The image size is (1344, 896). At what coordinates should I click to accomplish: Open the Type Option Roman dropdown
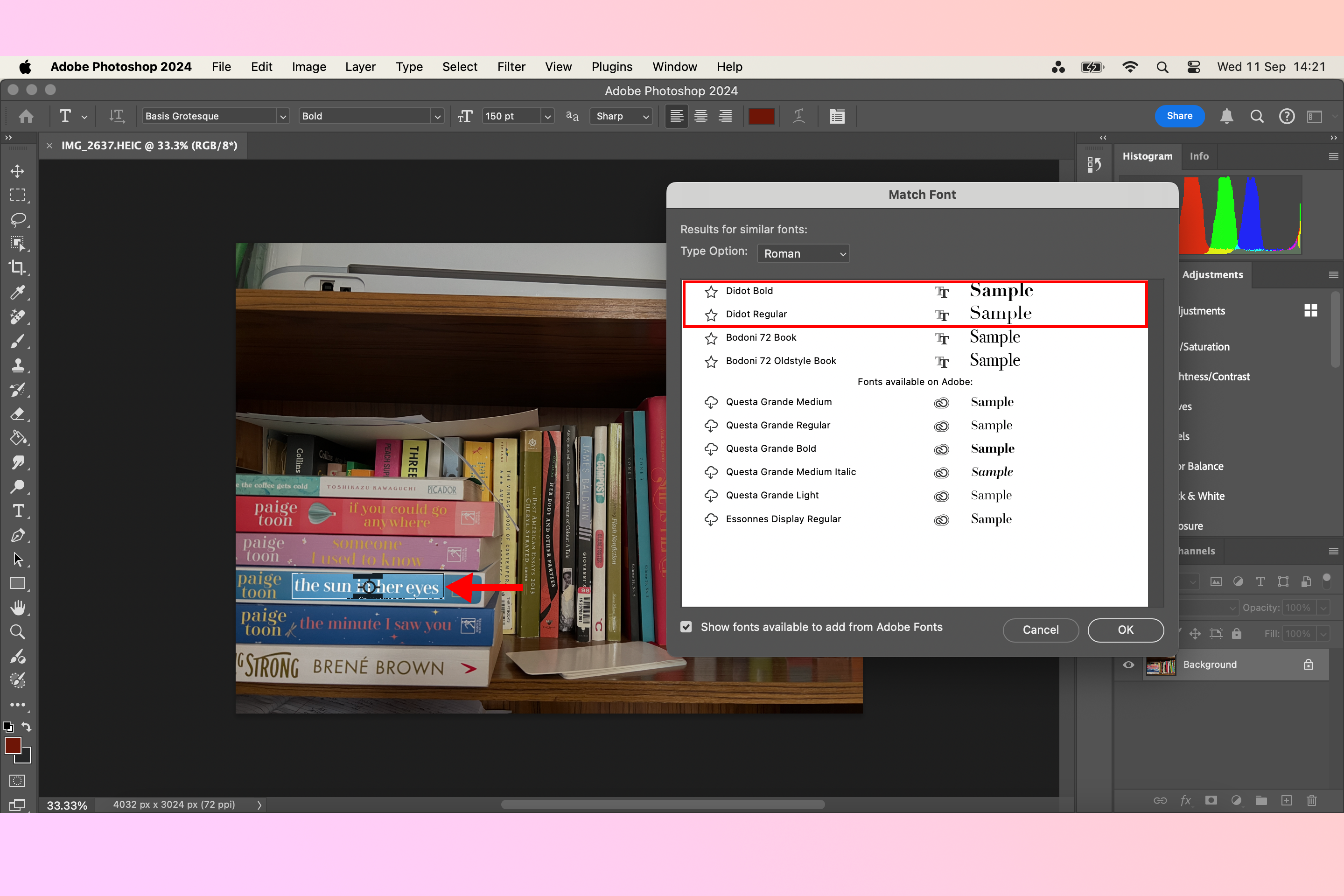[x=804, y=253]
